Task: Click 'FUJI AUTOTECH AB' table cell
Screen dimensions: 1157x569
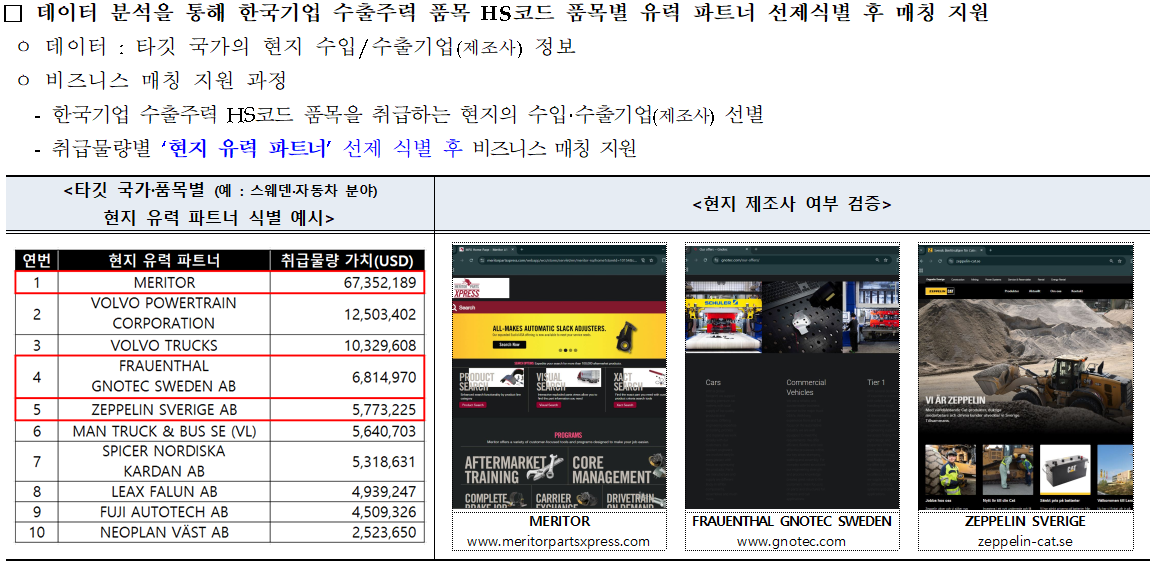Action: (164, 512)
